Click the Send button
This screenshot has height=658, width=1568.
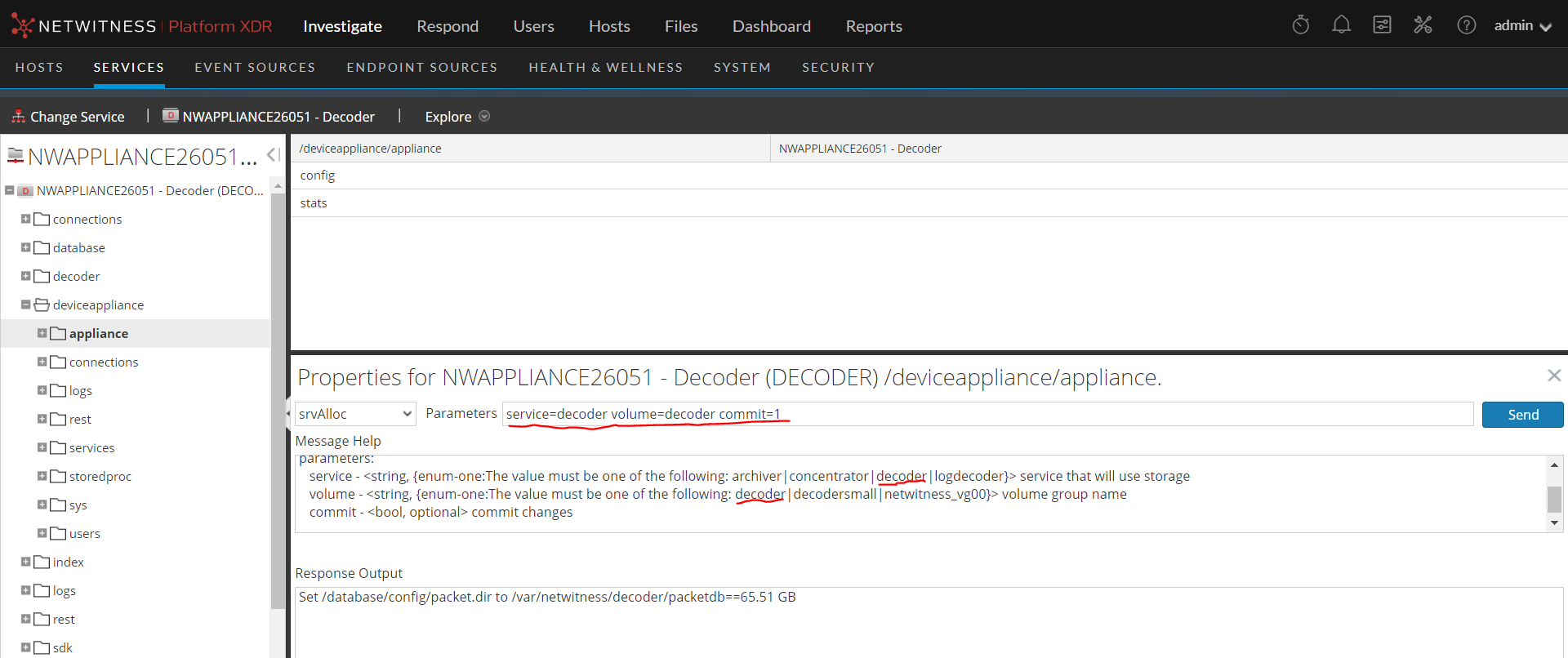tap(1522, 415)
